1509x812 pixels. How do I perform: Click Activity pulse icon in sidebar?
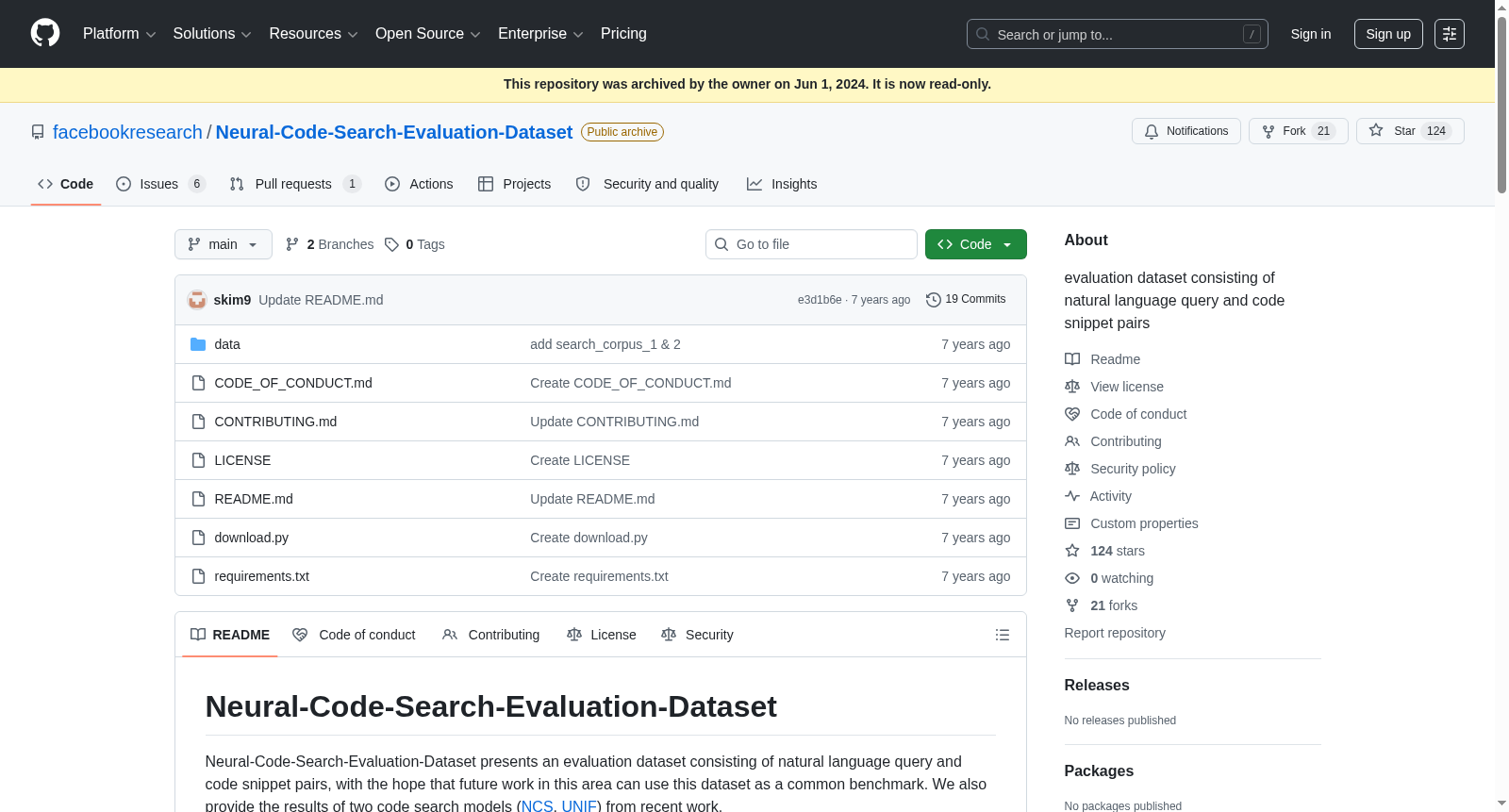[1072, 496]
